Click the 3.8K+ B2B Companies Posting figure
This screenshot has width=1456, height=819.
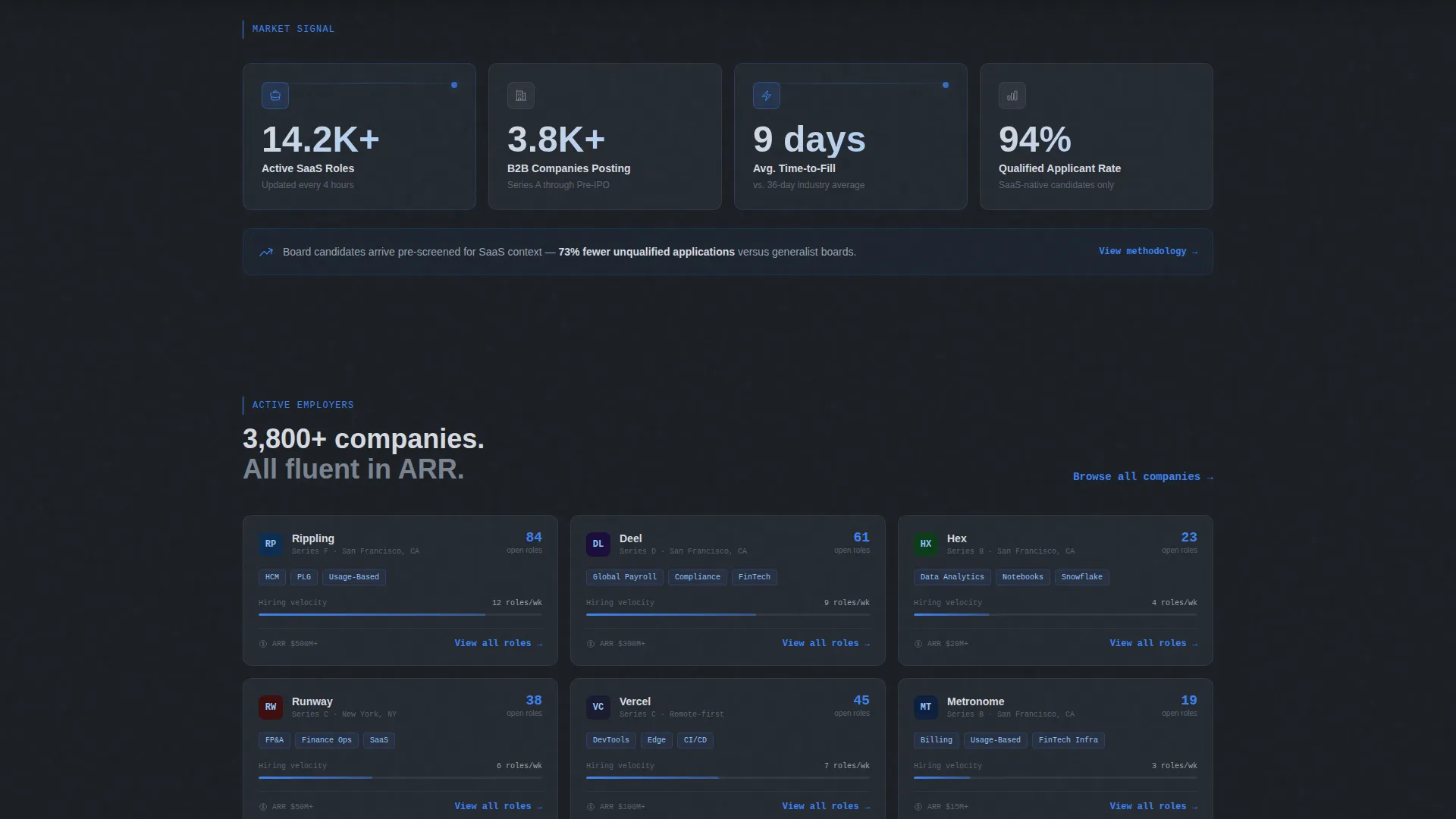click(x=557, y=140)
